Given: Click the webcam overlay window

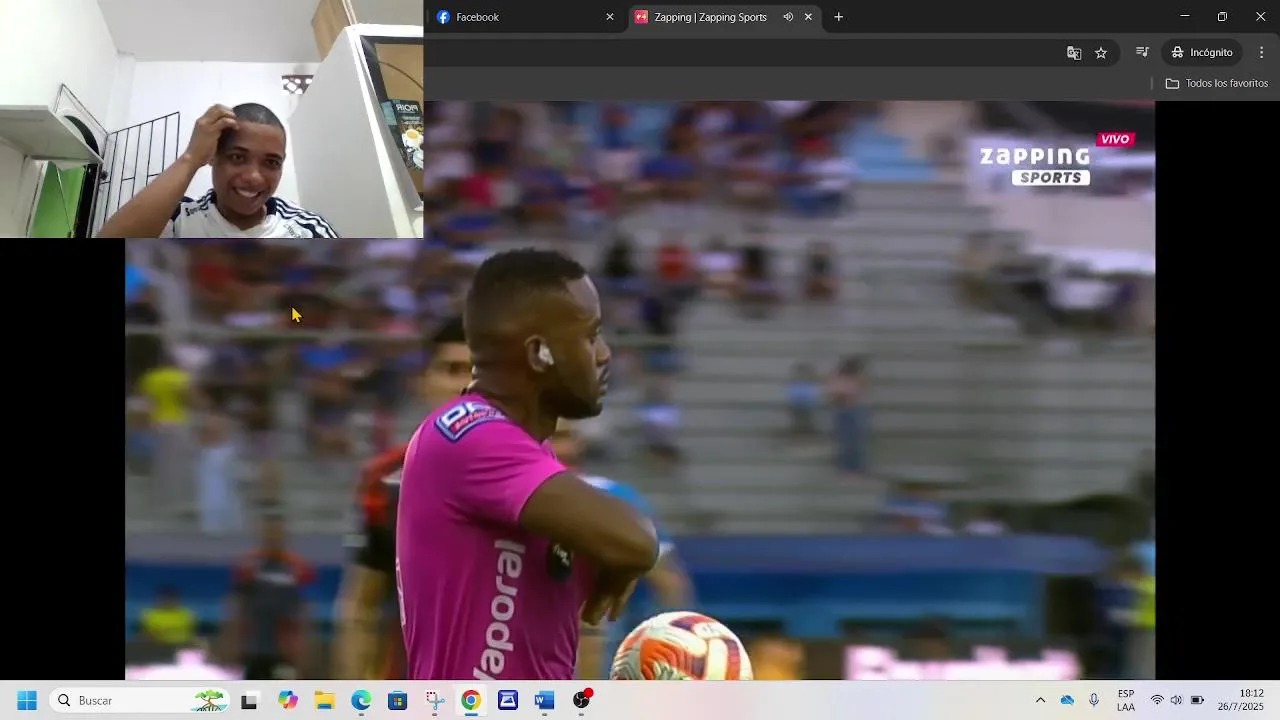Looking at the screenshot, I should [211, 119].
